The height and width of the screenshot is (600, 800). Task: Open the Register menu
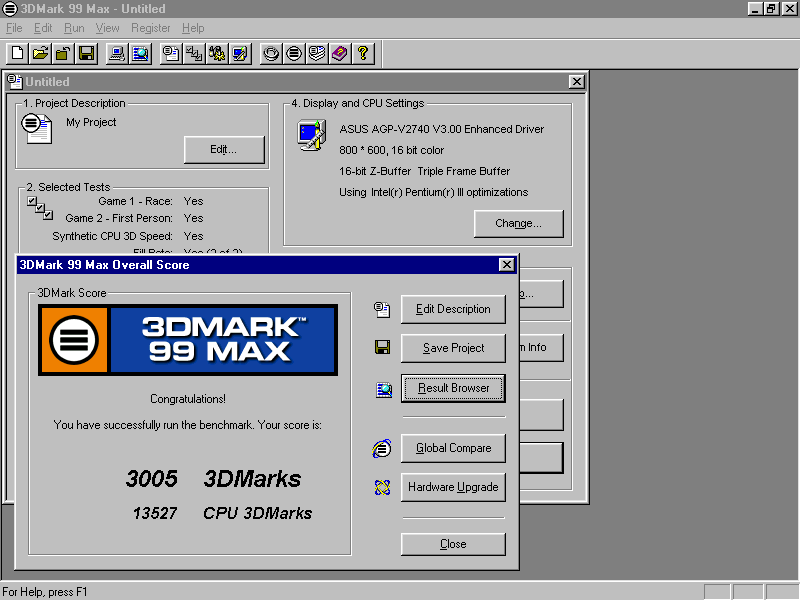(151, 28)
